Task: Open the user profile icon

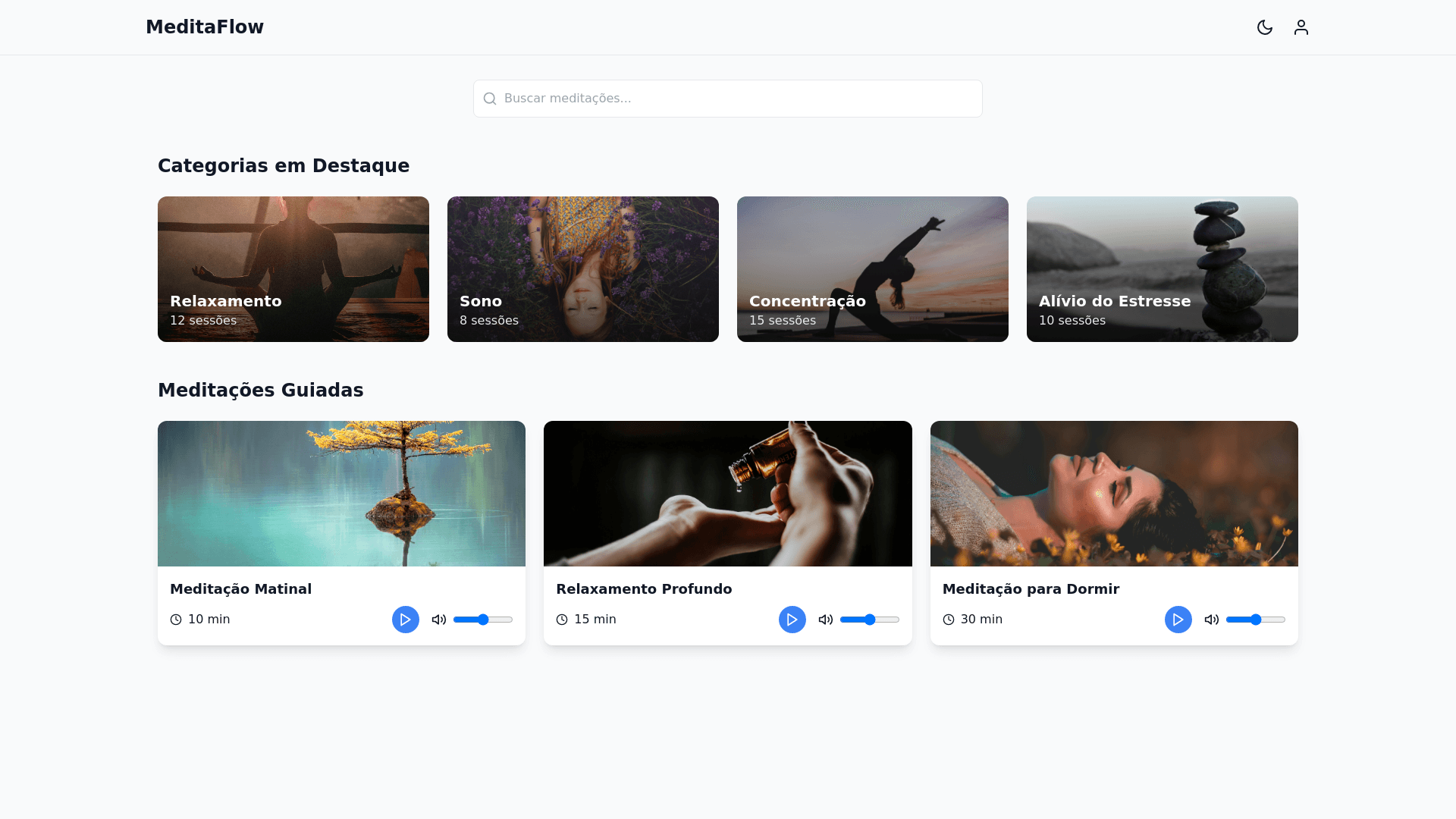Action: point(1301,27)
